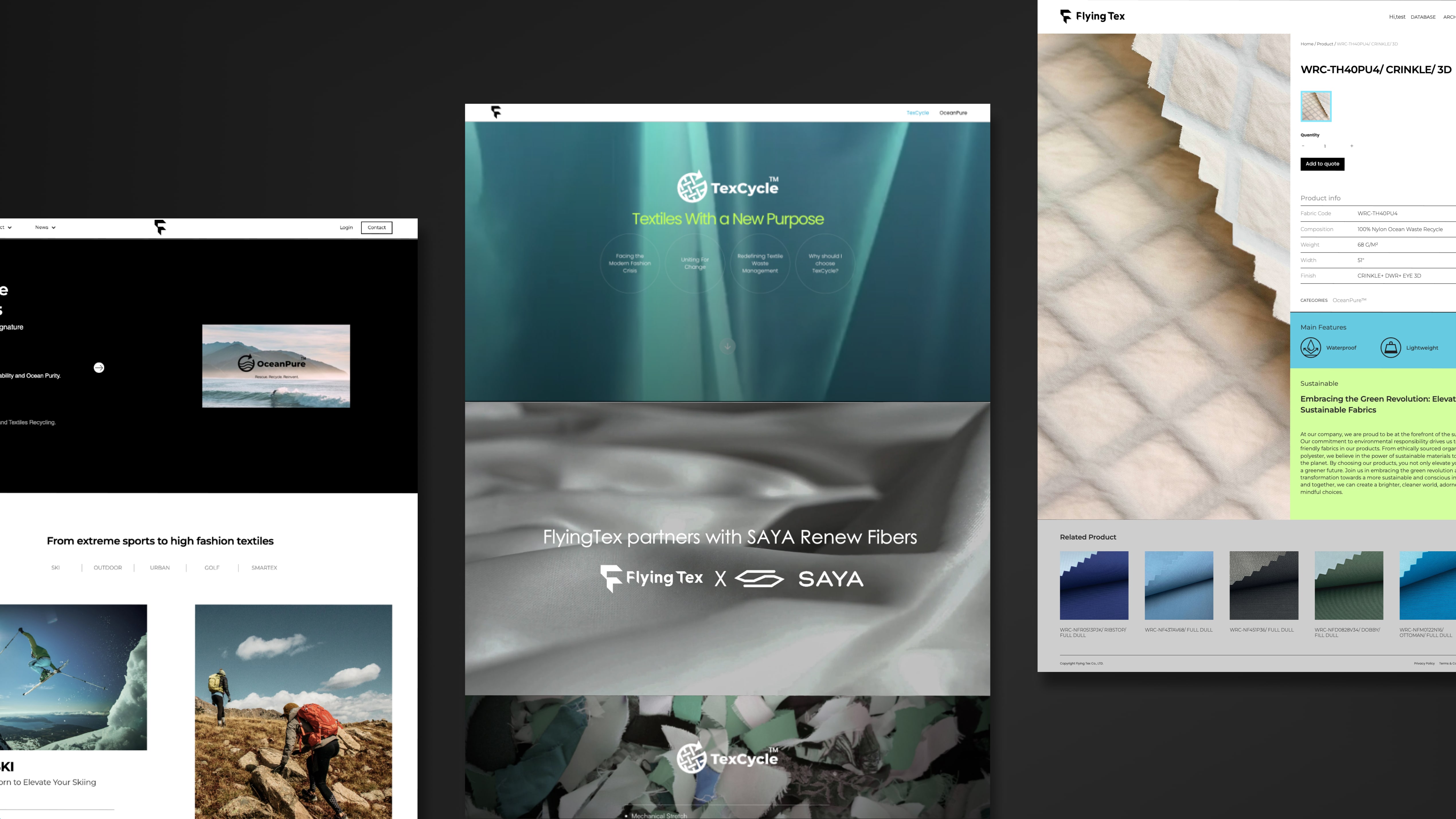Open related product WRC-NFR0513PJK/ RIBSTOP thumbnail

(x=1094, y=586)
